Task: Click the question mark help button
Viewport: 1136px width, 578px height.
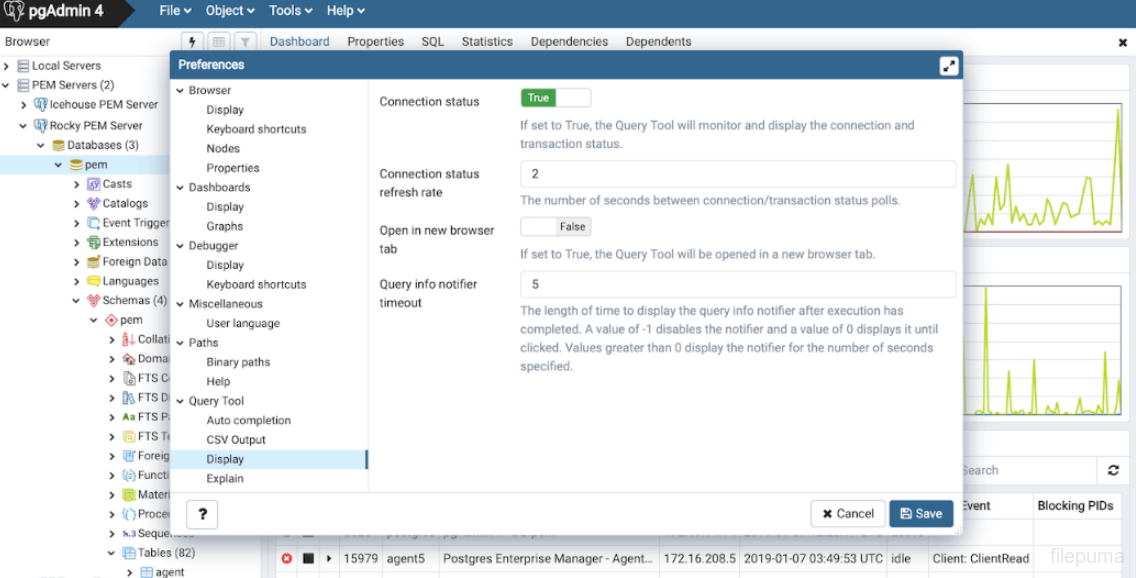Action: (202, 514)
